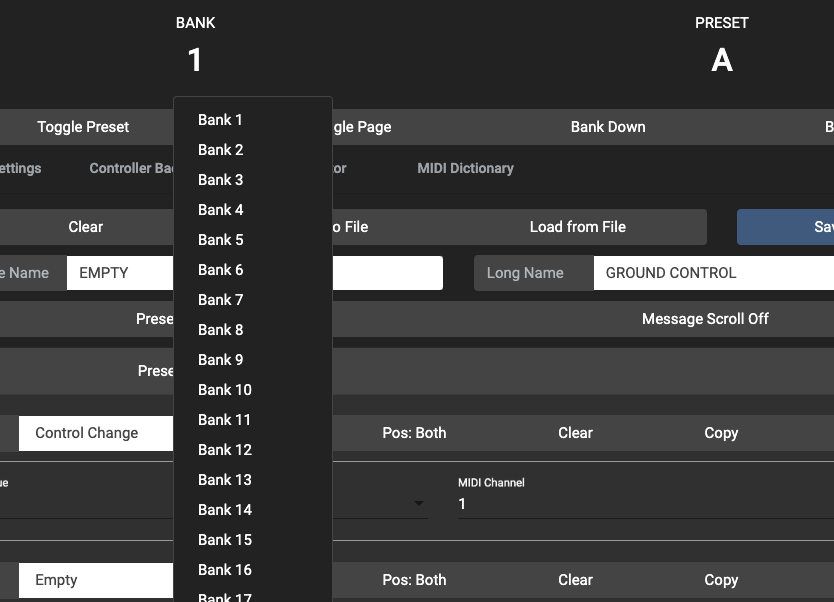Click Load from File button
This screenshot has width=834, height=602.
click(578, 227)
